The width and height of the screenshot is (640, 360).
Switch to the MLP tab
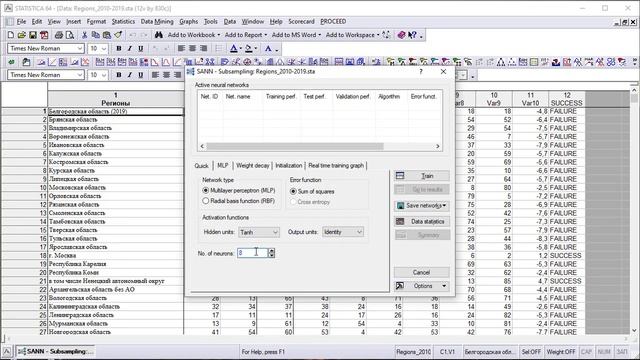[222, 165]
